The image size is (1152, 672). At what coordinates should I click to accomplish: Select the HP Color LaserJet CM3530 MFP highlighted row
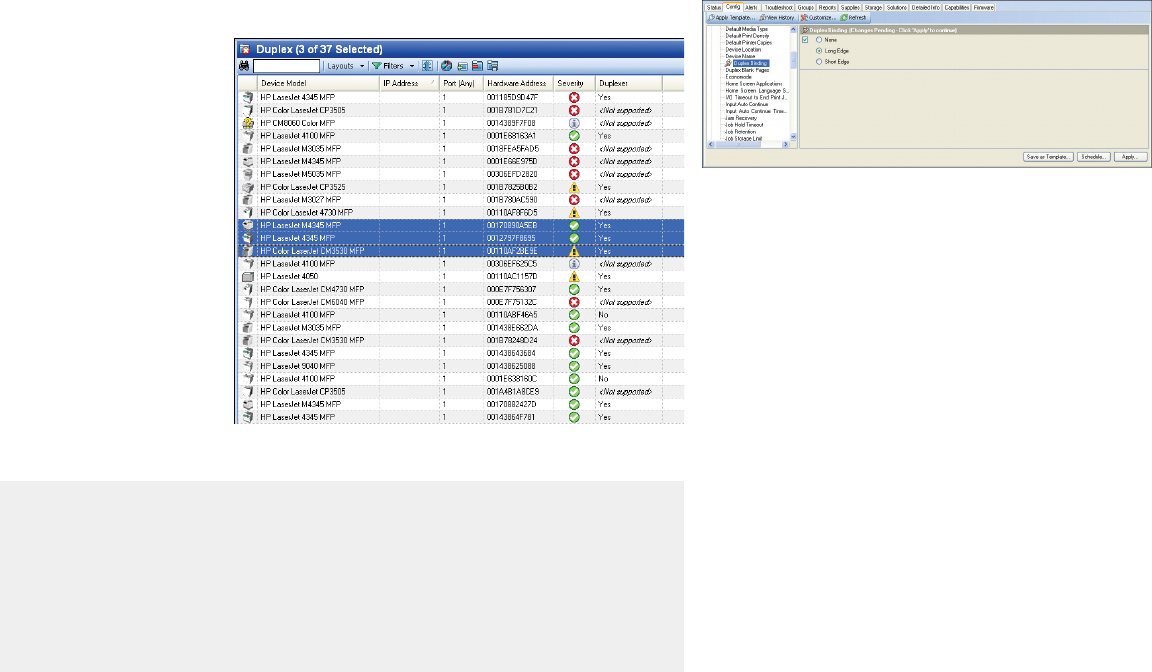[x=461, y=251]
